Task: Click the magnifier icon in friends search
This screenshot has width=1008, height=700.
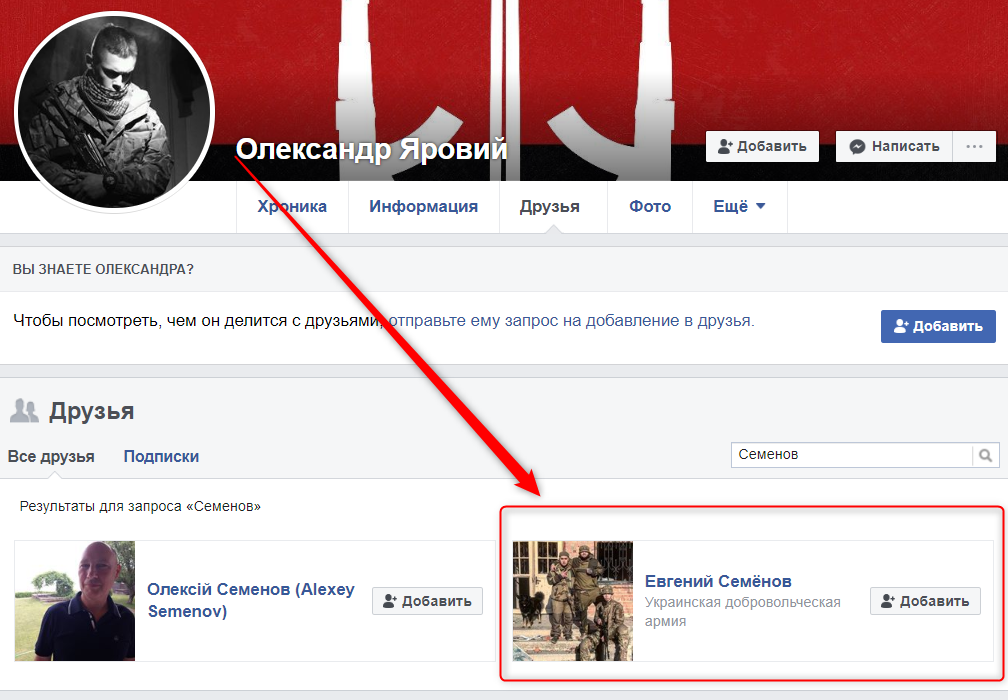Action: pyautogui.click(x=986, y=455)
